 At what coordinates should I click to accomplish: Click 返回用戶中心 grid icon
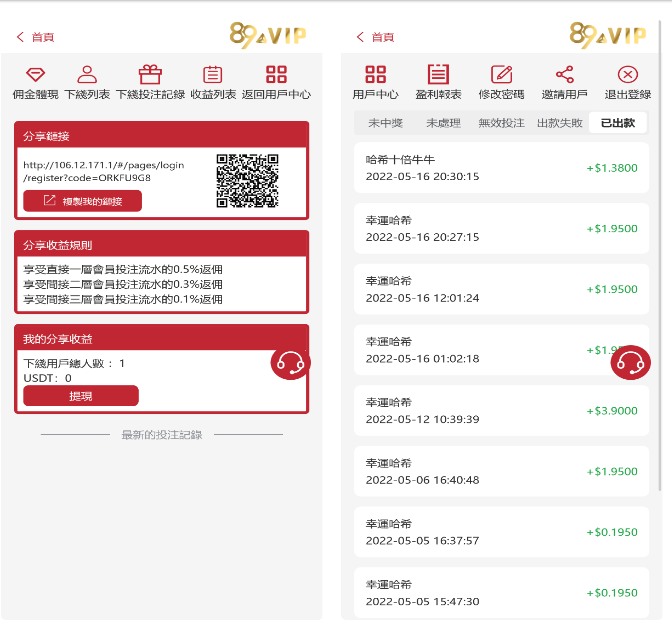point(276,75)
